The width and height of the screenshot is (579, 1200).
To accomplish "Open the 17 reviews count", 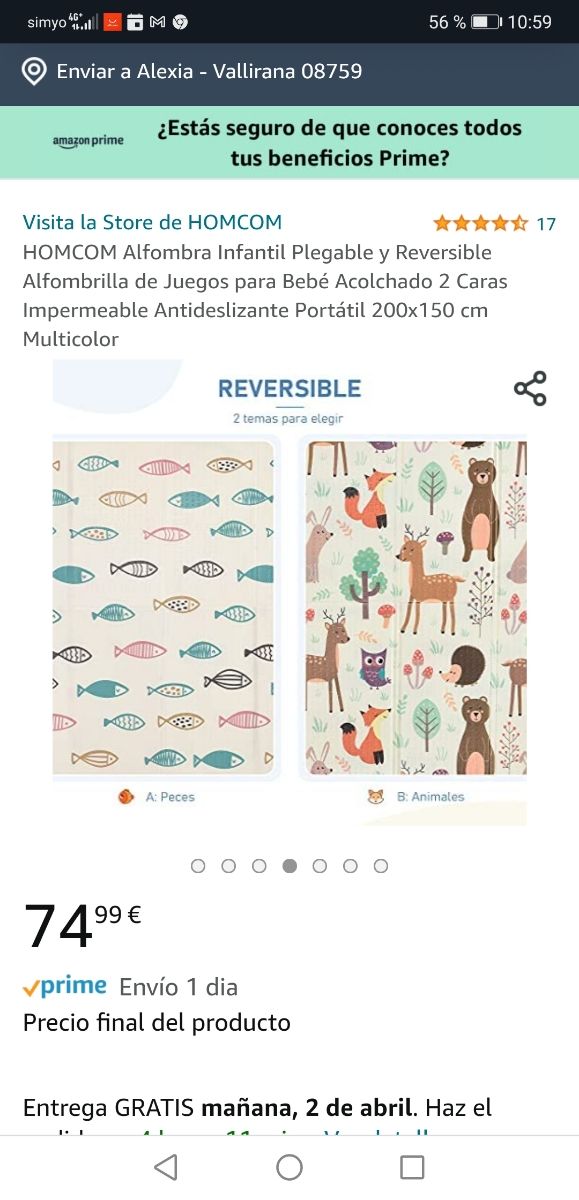I will [546, 224].
